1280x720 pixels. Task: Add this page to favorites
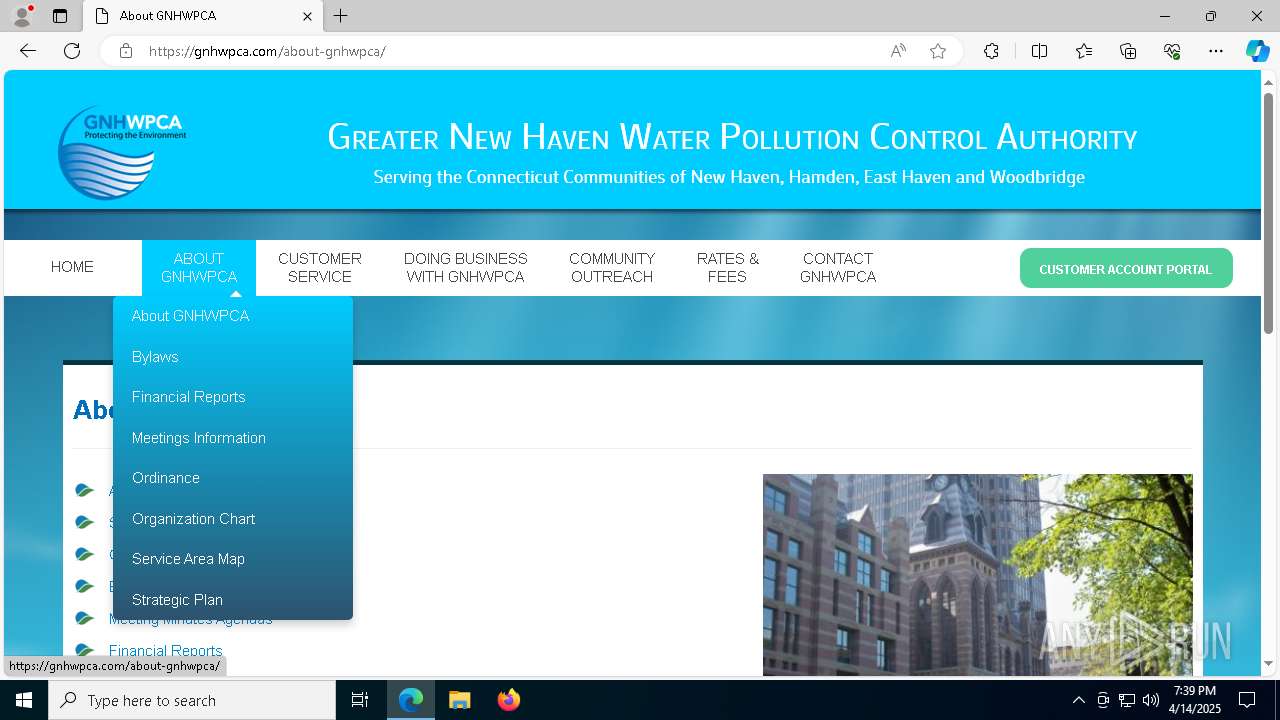pos(938,51)
